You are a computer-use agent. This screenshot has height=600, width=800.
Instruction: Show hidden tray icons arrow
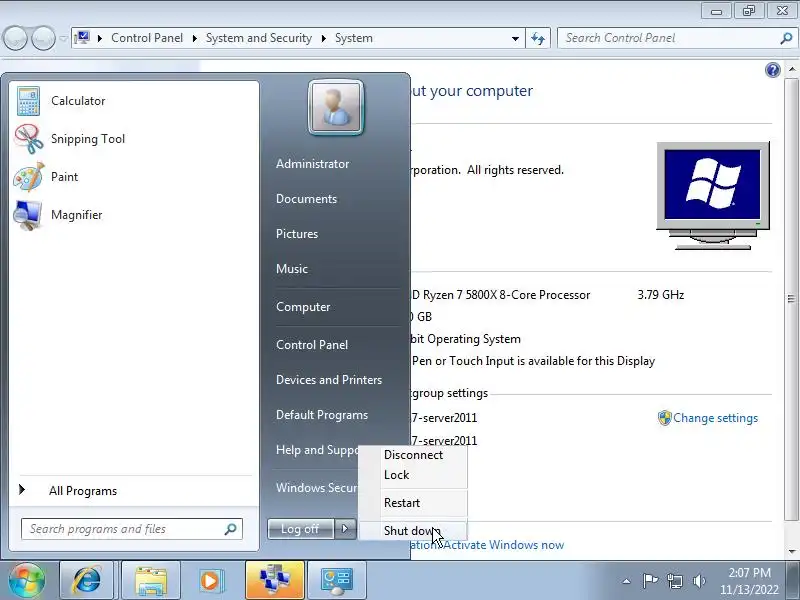(x=627, y=581)
